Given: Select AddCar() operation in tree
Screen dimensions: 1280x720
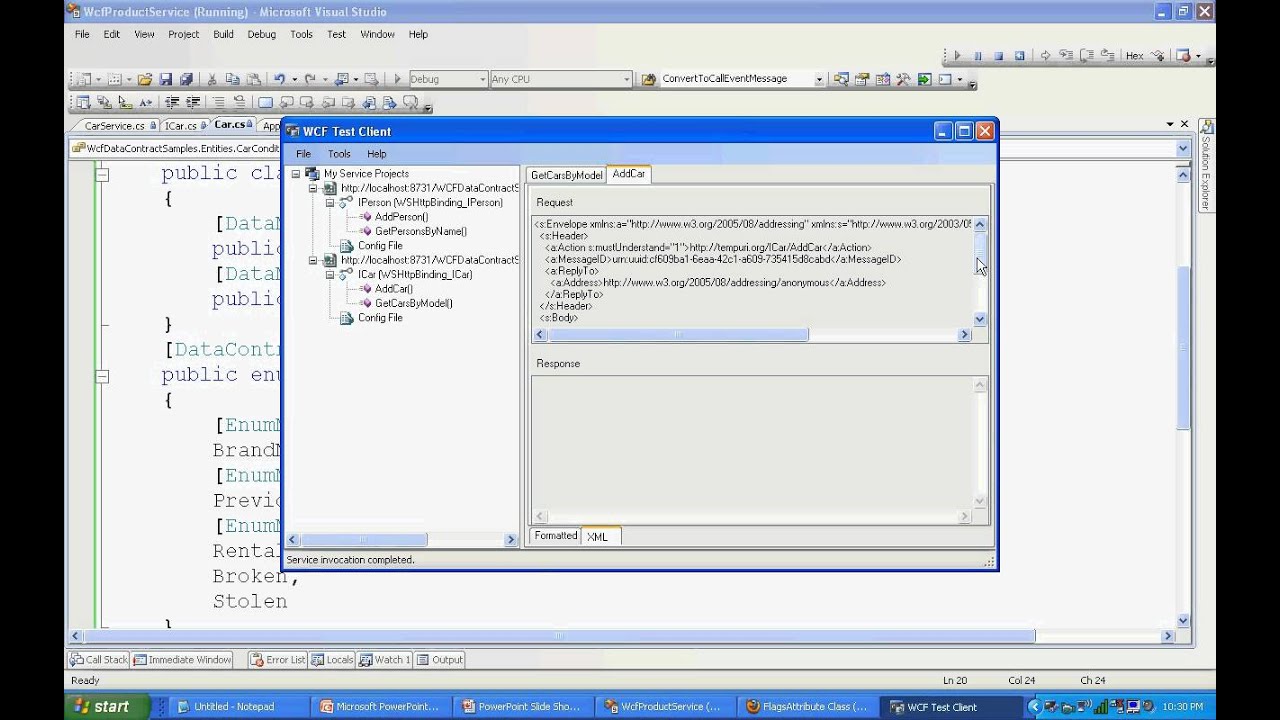Looking at the screenshot, I should pyautogui.click(x=393, y=289).
